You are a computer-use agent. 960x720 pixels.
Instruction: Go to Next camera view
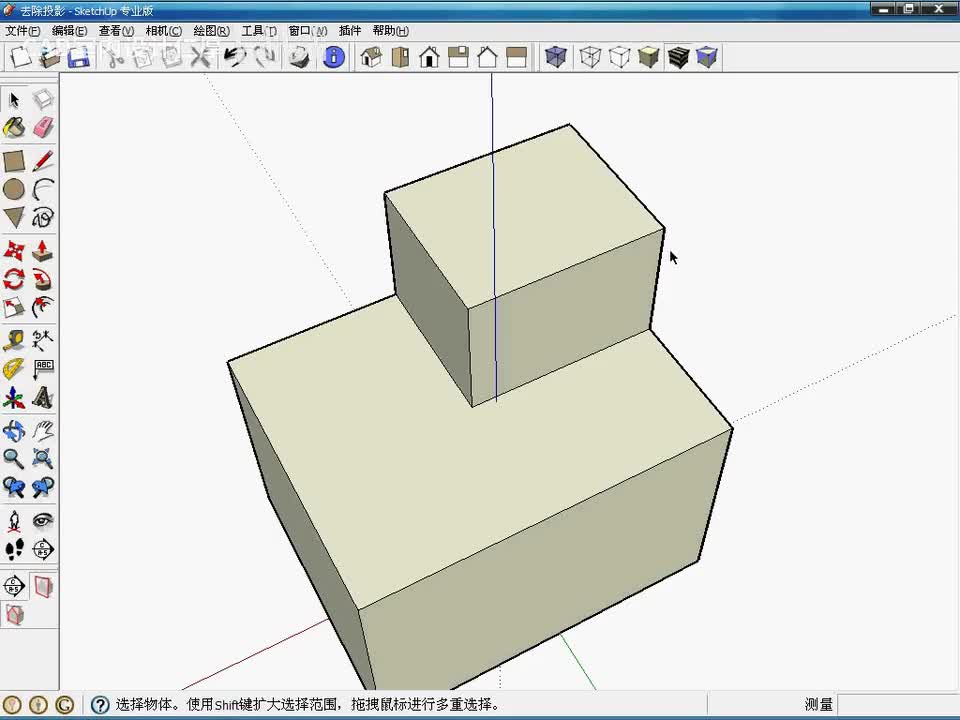coord(43,487)
